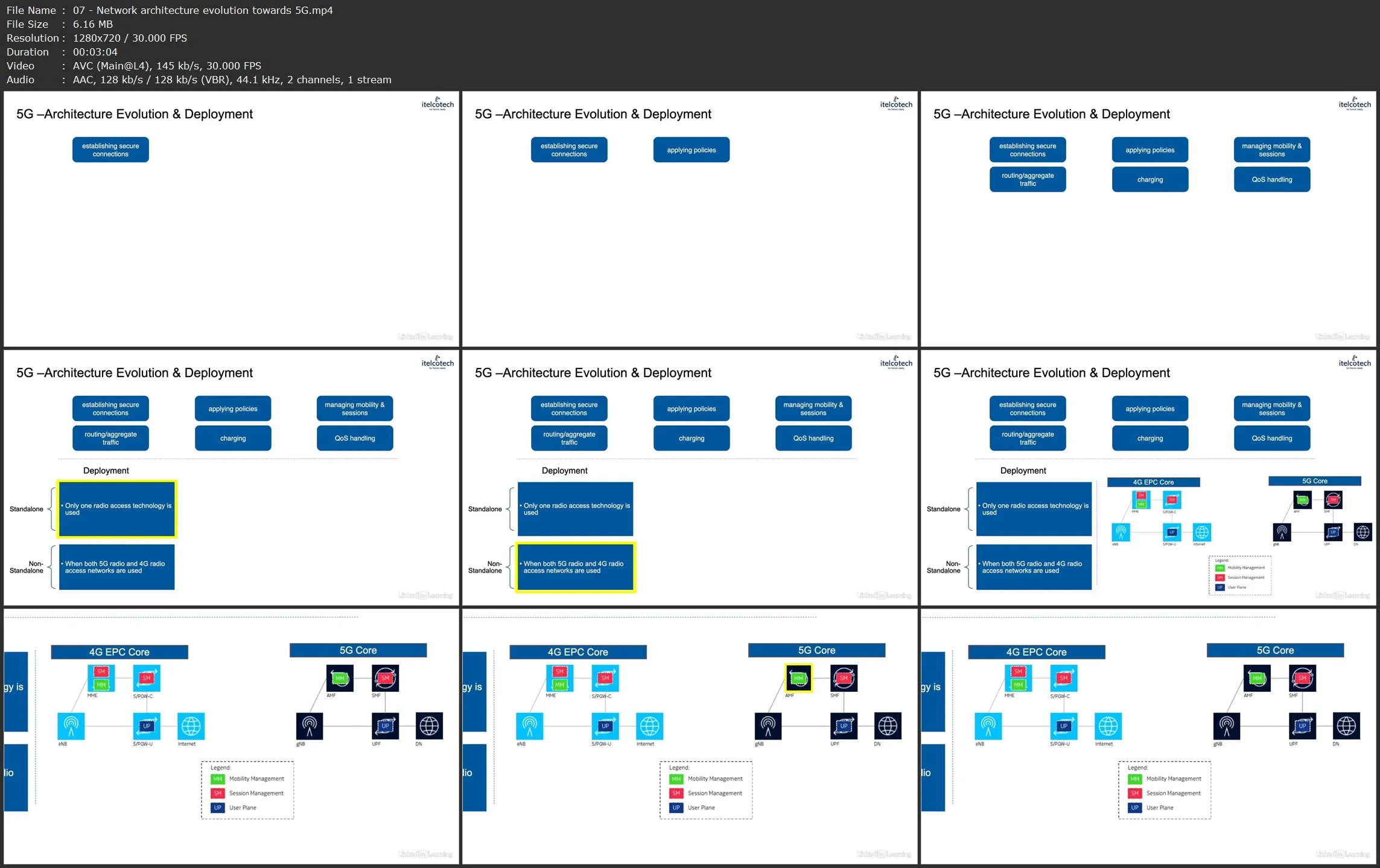Screen dimensions: 1380x868
Task: Click the Internet globe icon in bottom-right frame
Action: tap(1108, 726)
